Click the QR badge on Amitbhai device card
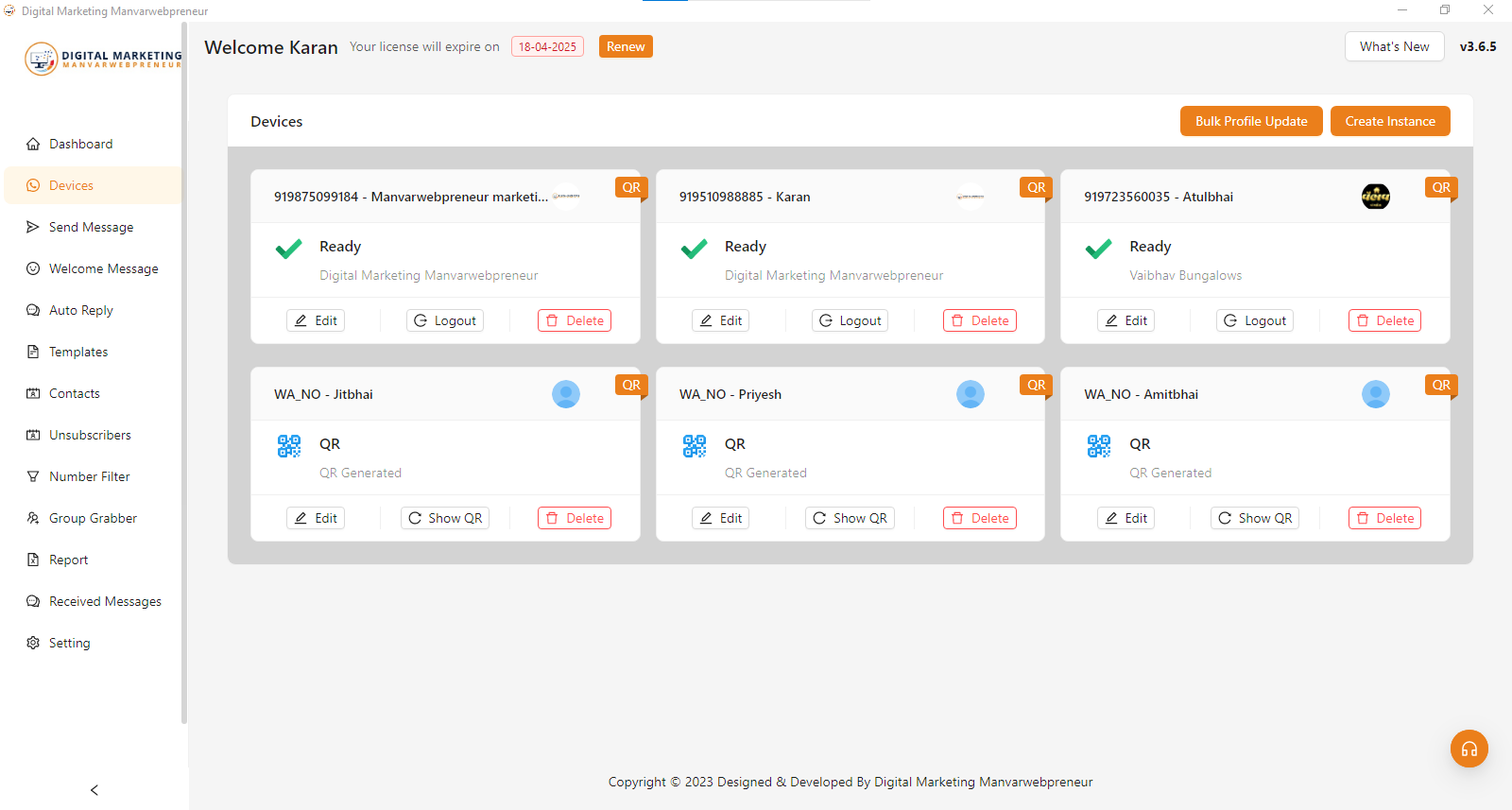The image size is (1512, 810). tap(1440, 385)
